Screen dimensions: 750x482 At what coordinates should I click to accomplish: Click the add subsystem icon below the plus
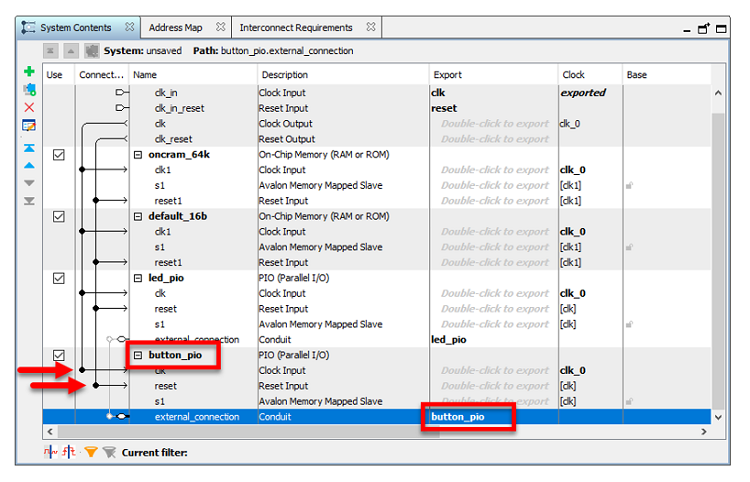[29, 89]
